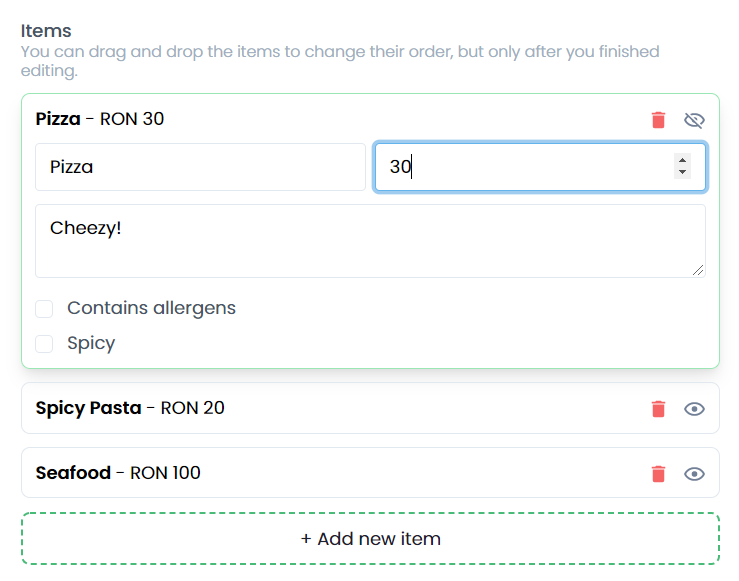The width and height of the screenshot is (739, 581).
Task: Click the Spicy label text
Action: [x=91, y=344]
